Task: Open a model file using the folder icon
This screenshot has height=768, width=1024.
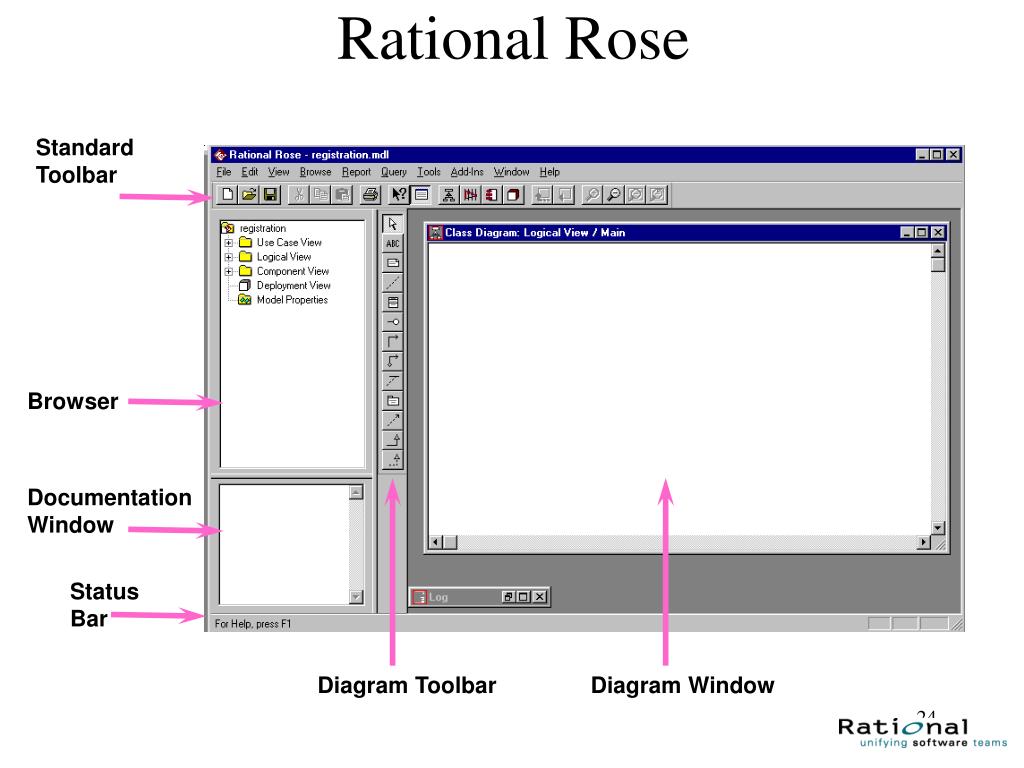Action: [x=249, y=195]
